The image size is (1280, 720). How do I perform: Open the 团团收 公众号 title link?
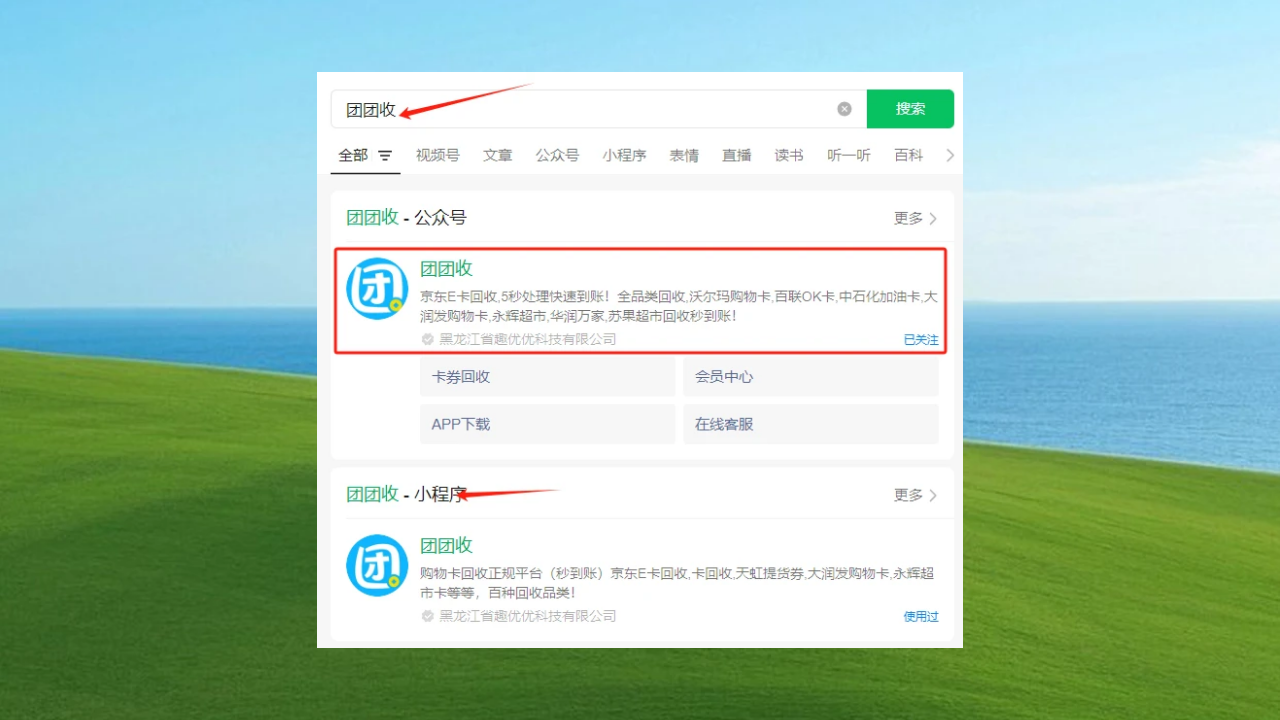click(446, 268)
